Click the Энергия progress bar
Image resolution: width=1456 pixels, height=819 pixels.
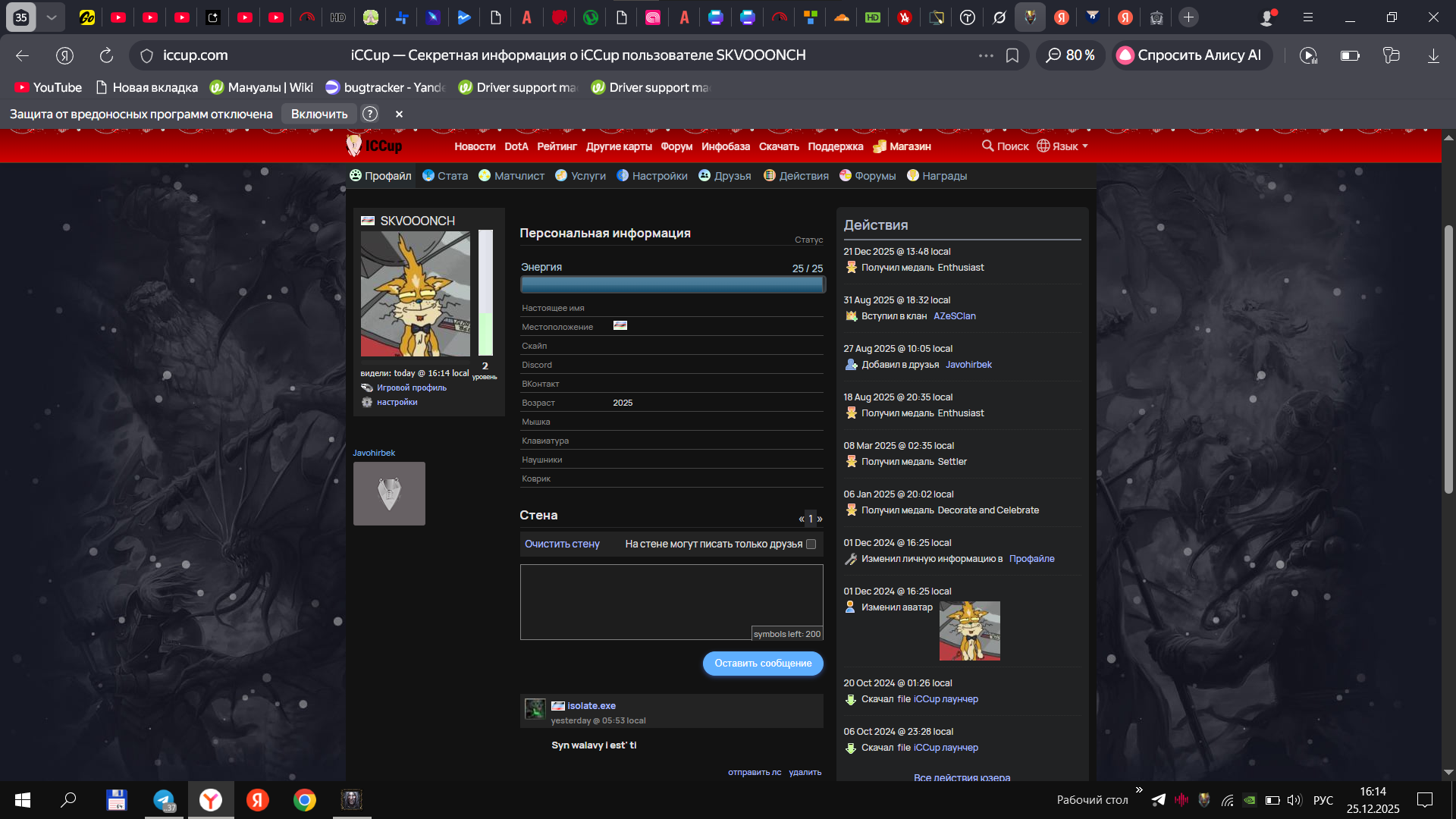(672, 284)
